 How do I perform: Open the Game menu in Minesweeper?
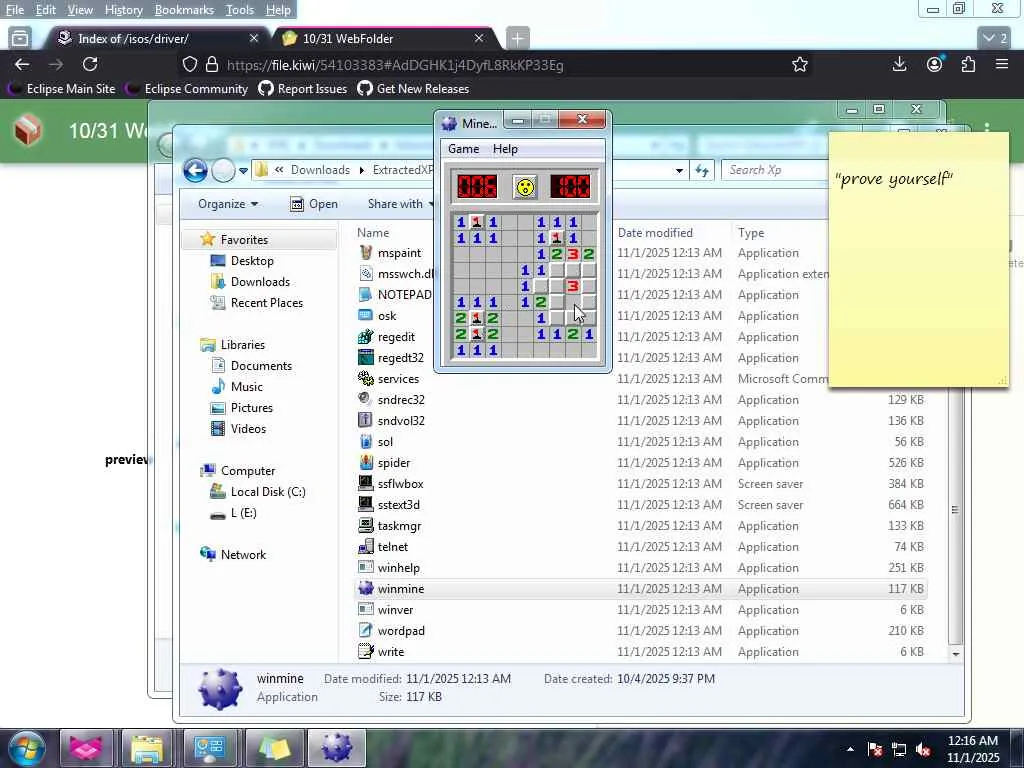(464, 149)
